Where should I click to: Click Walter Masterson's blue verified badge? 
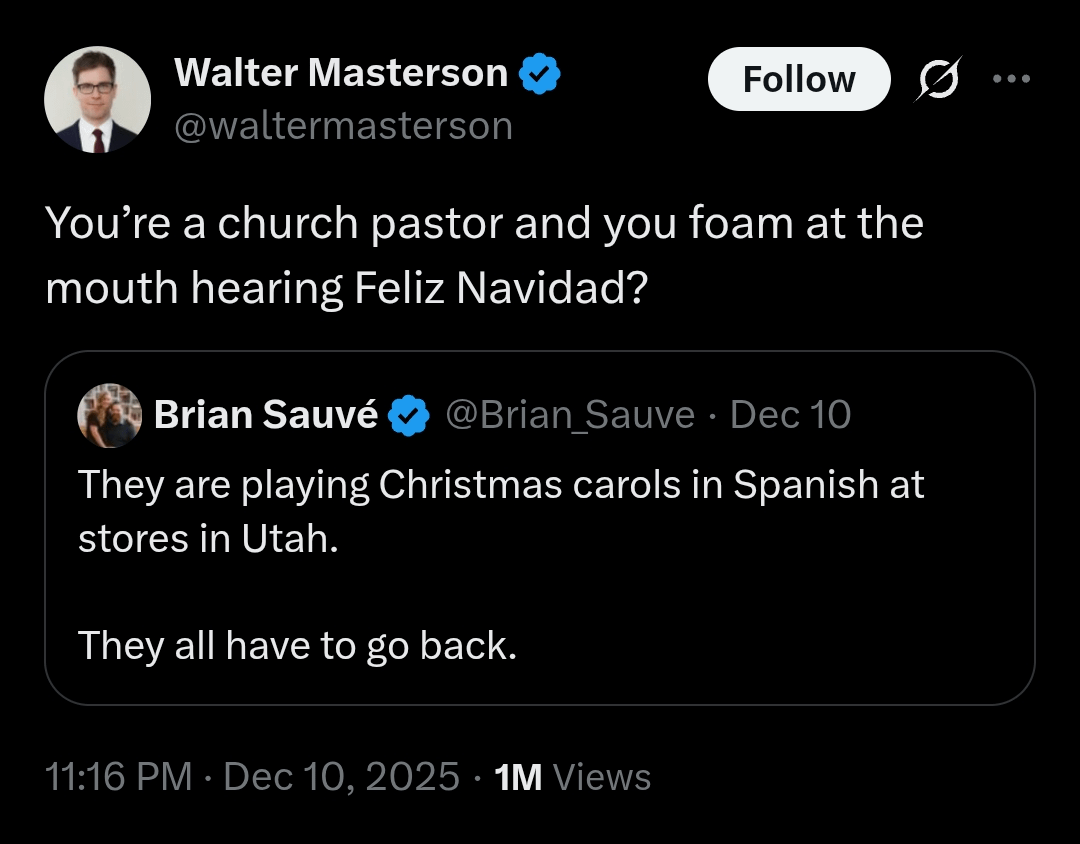[x=540, y=73]
